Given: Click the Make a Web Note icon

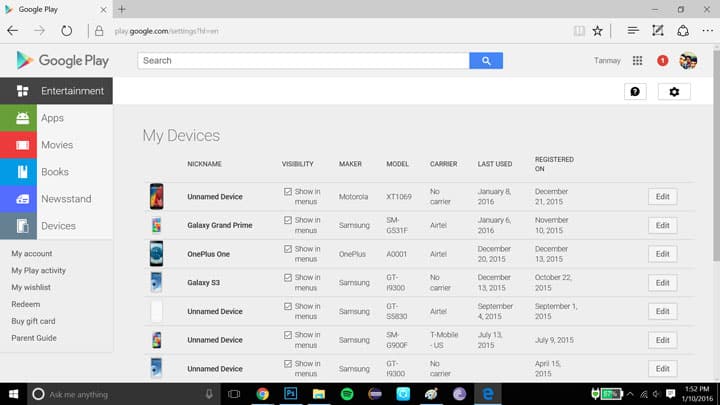Looking at the screenshot, I should point(658,31).
